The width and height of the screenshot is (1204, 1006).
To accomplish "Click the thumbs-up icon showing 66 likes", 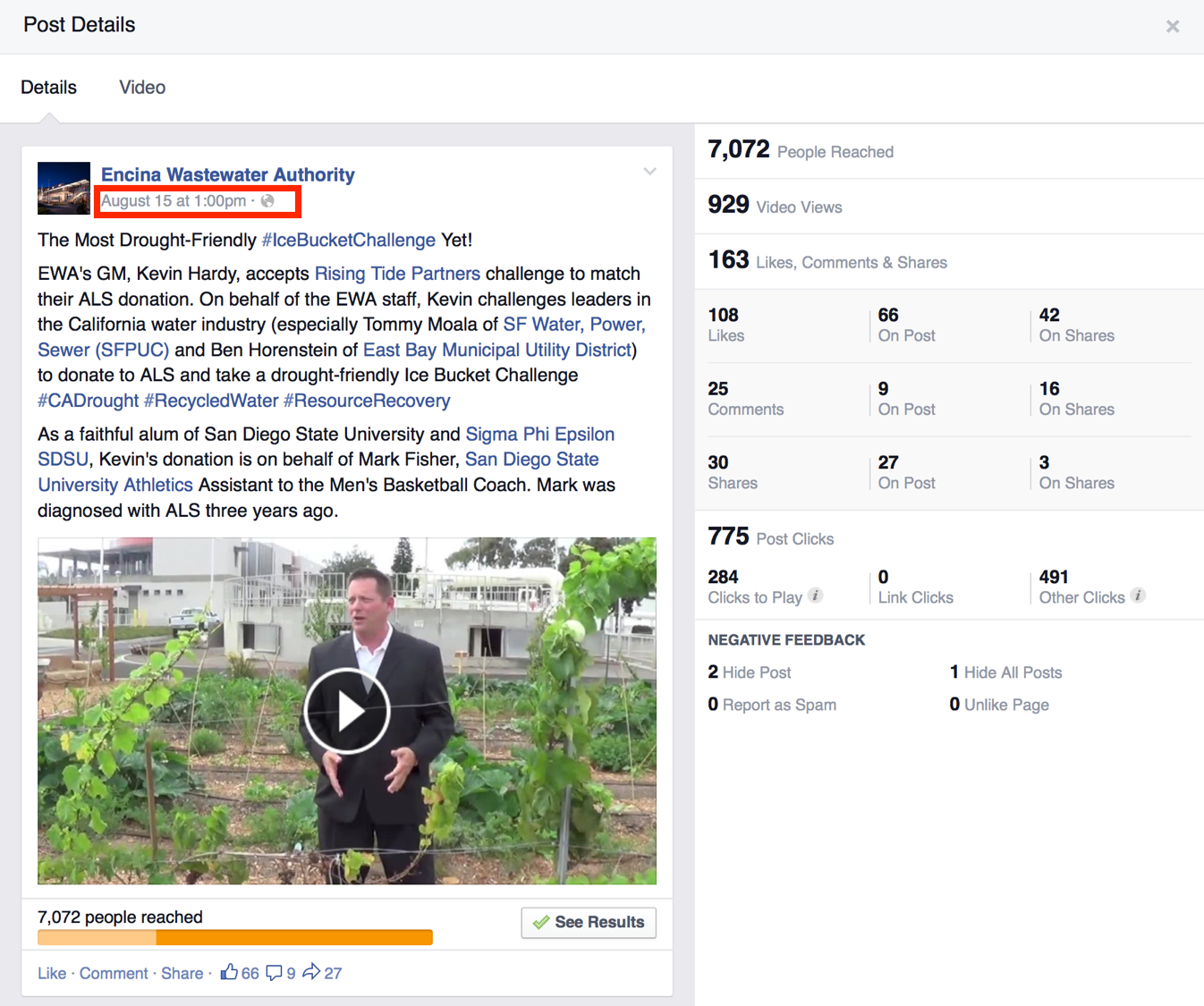I will tap(229, 972).
